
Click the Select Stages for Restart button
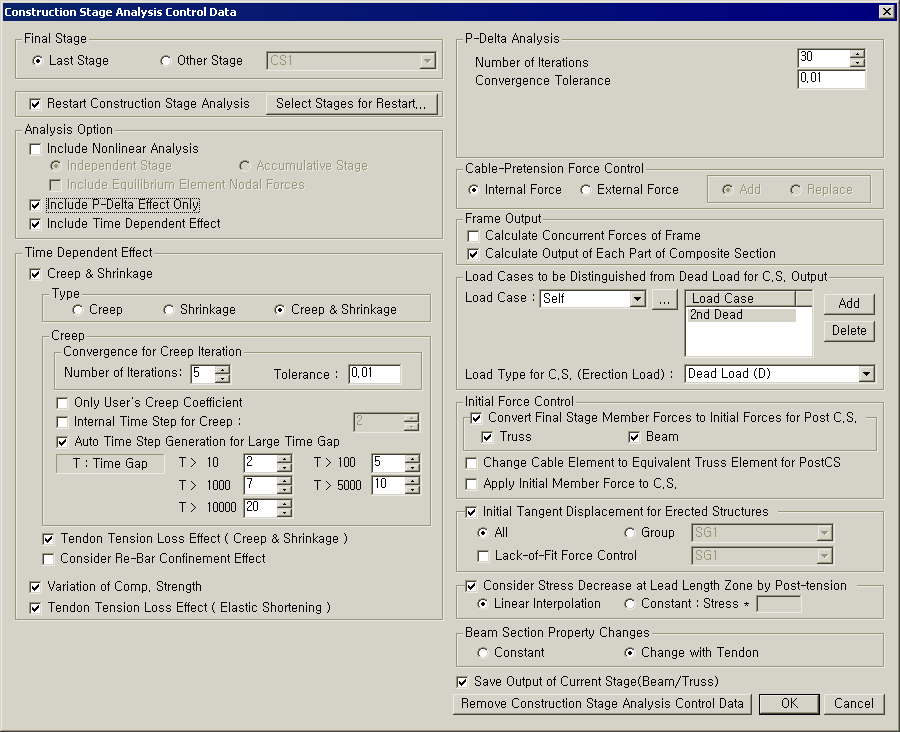(x=352, y=104)
